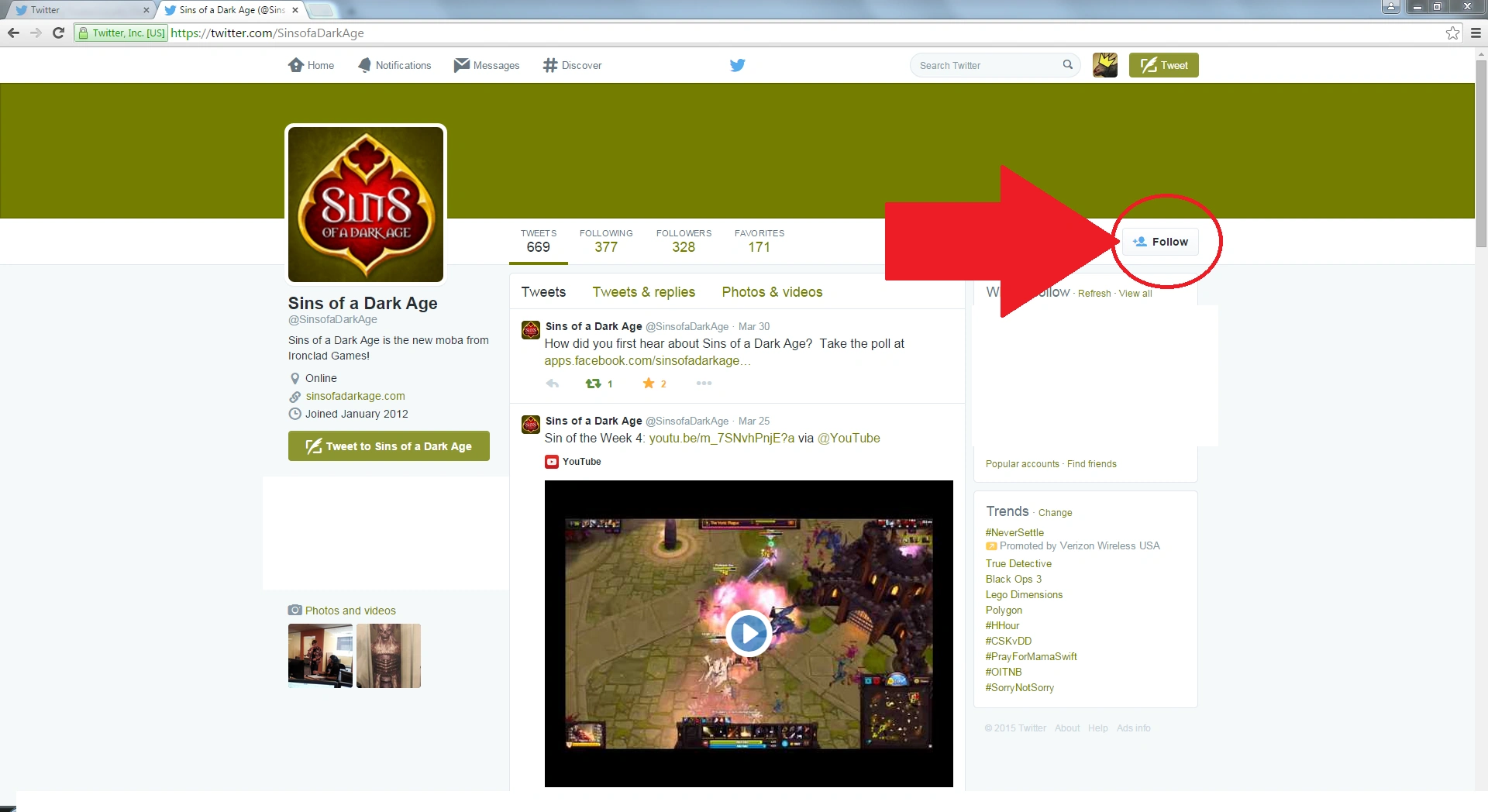Switch to Photos & videos tab
The width and height of the screenshot is (1488, 812).
click(772, 292)
